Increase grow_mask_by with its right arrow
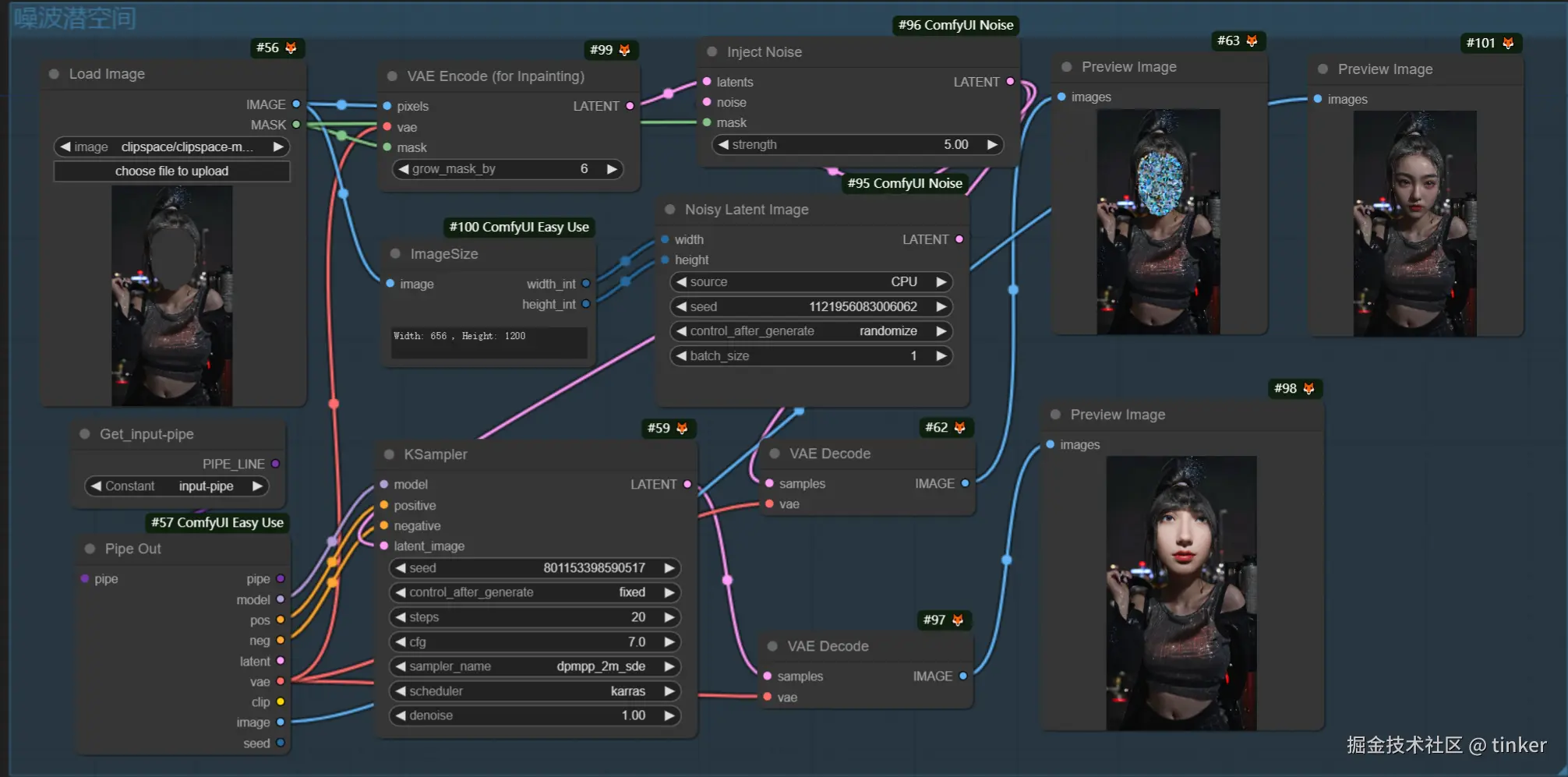Screen dimensions: 1568x777 (612, 169)
